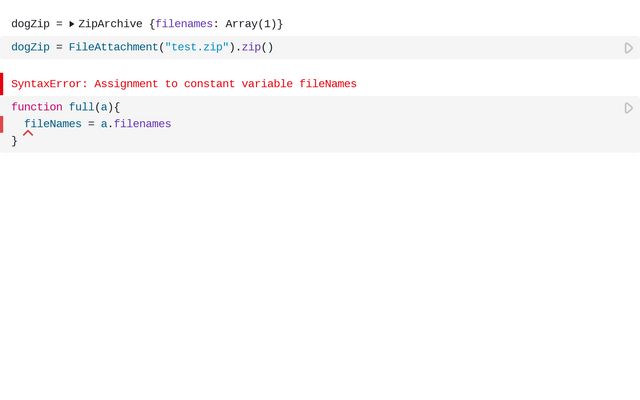Image resolution: width=640 pixels, height=400 pixels.
Task: Run the dogZip FileAttachment cell
Action: [628, 48]
